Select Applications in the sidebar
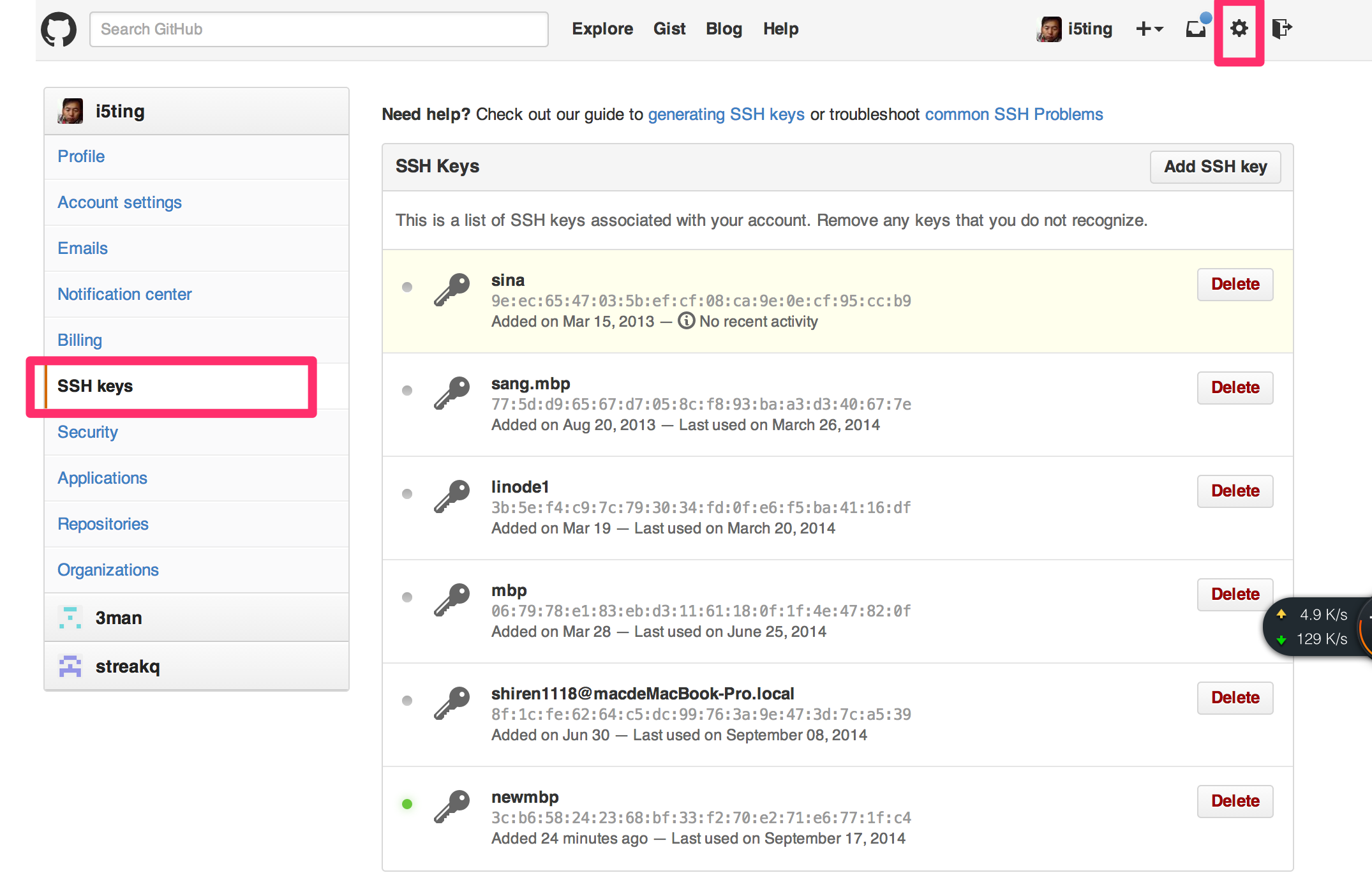This screenshot has height=873, width=1372. coord(102,478)
